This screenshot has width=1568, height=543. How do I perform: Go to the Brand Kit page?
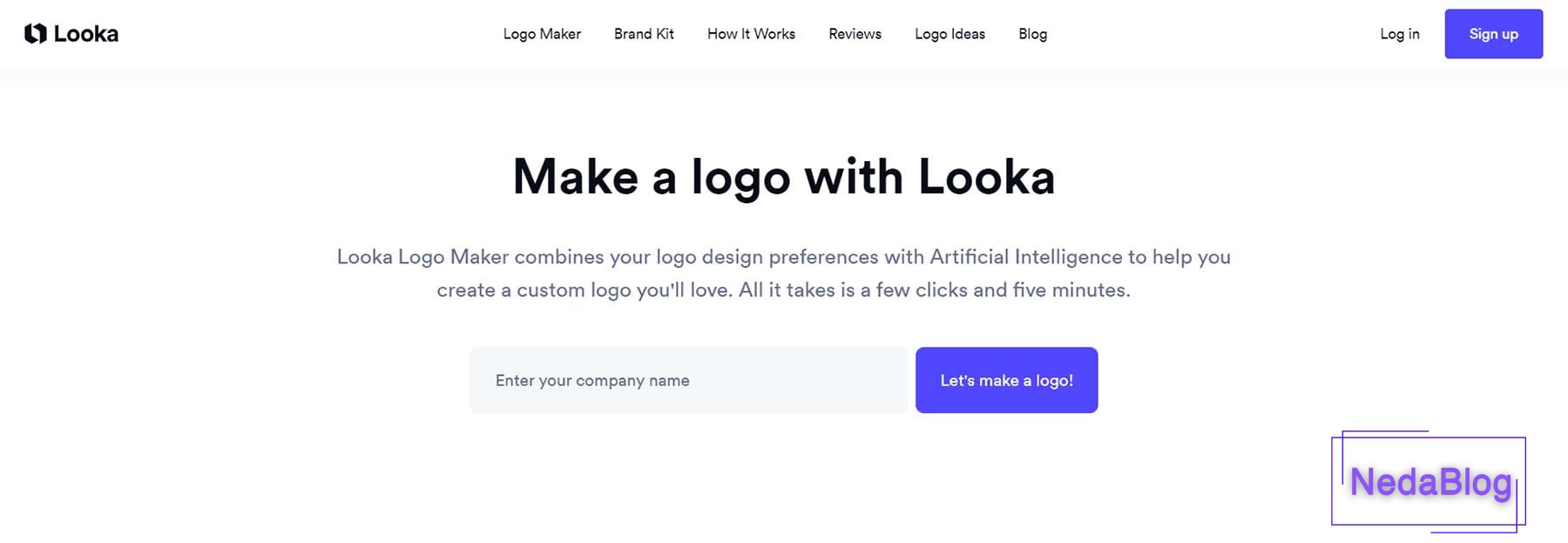pyautogui.click(x=644, y=34)
